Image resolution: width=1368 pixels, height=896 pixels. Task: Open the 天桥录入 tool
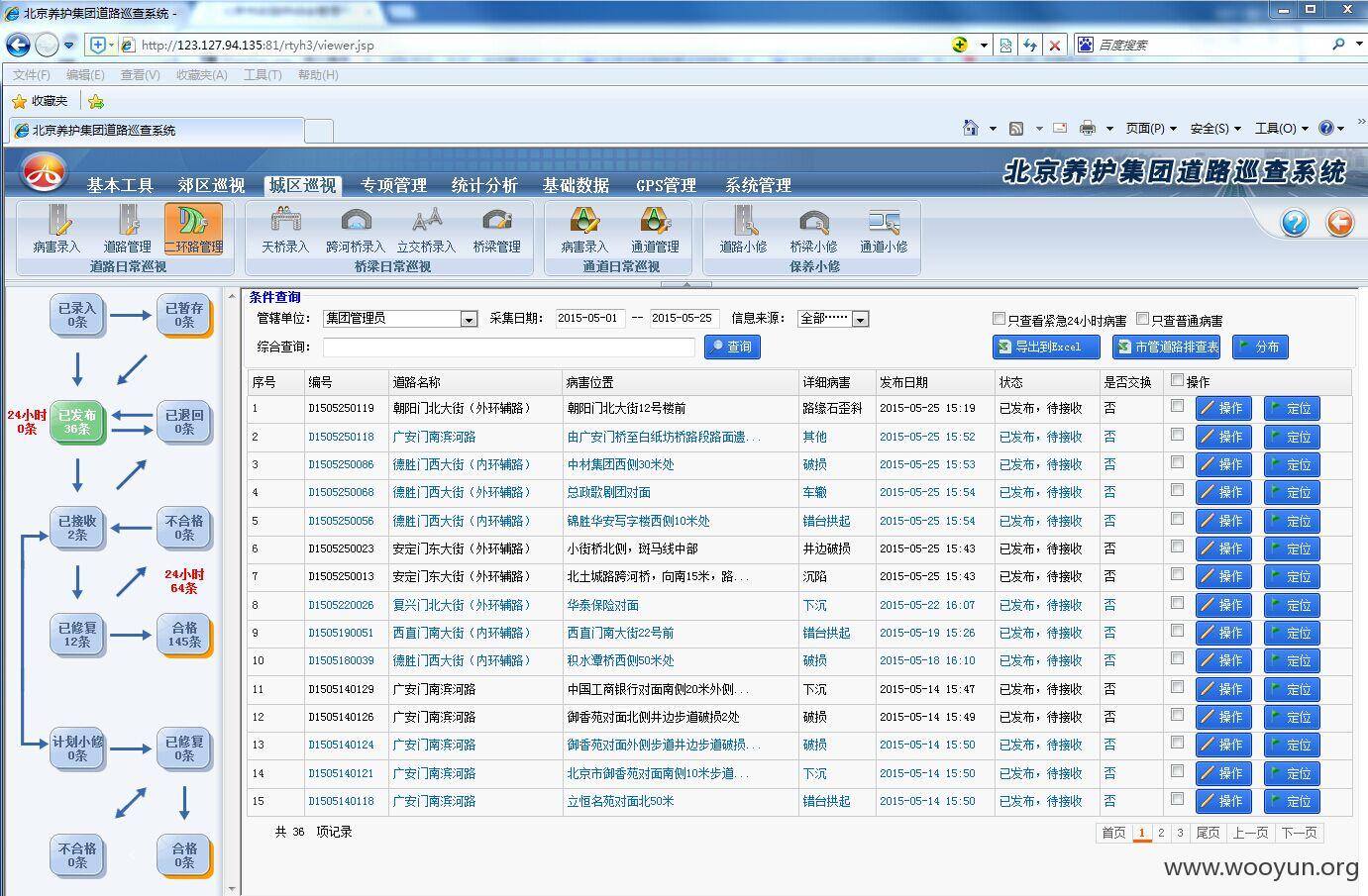click(x=285, y=230)
